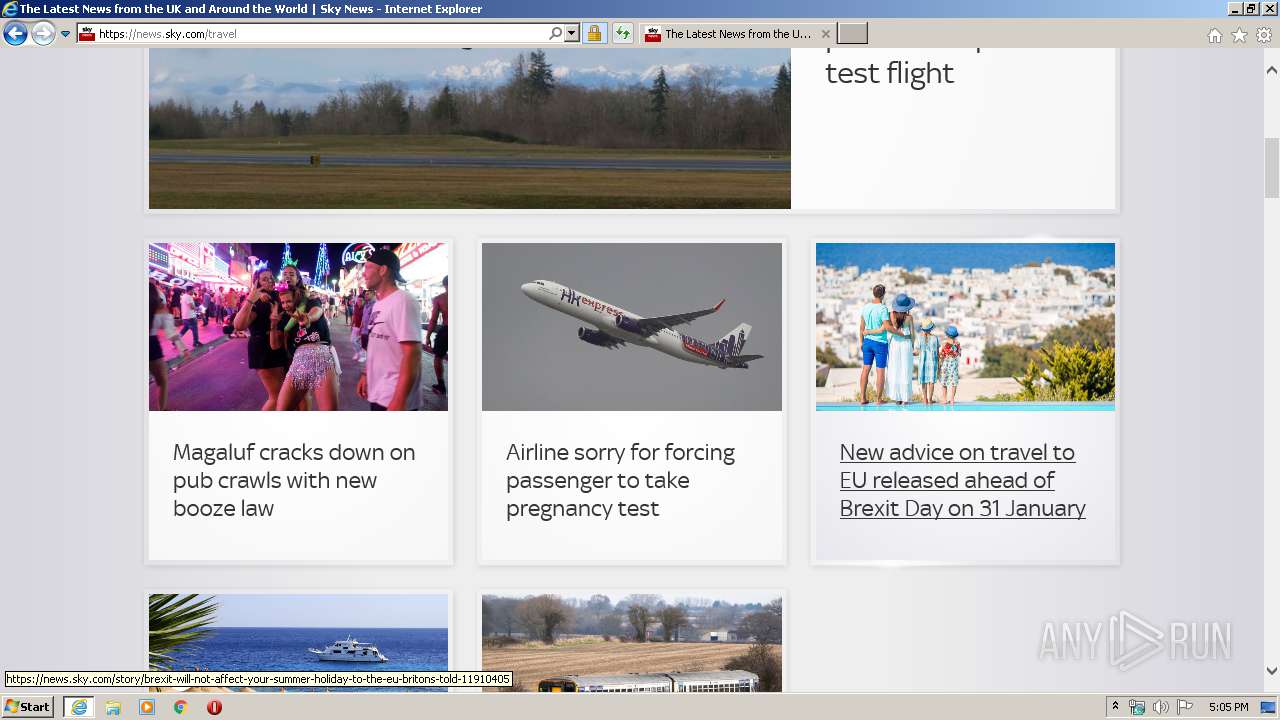Click the scrollbar up arrow
This screenshot has height=720, width=1280.
coord(1272,70)
